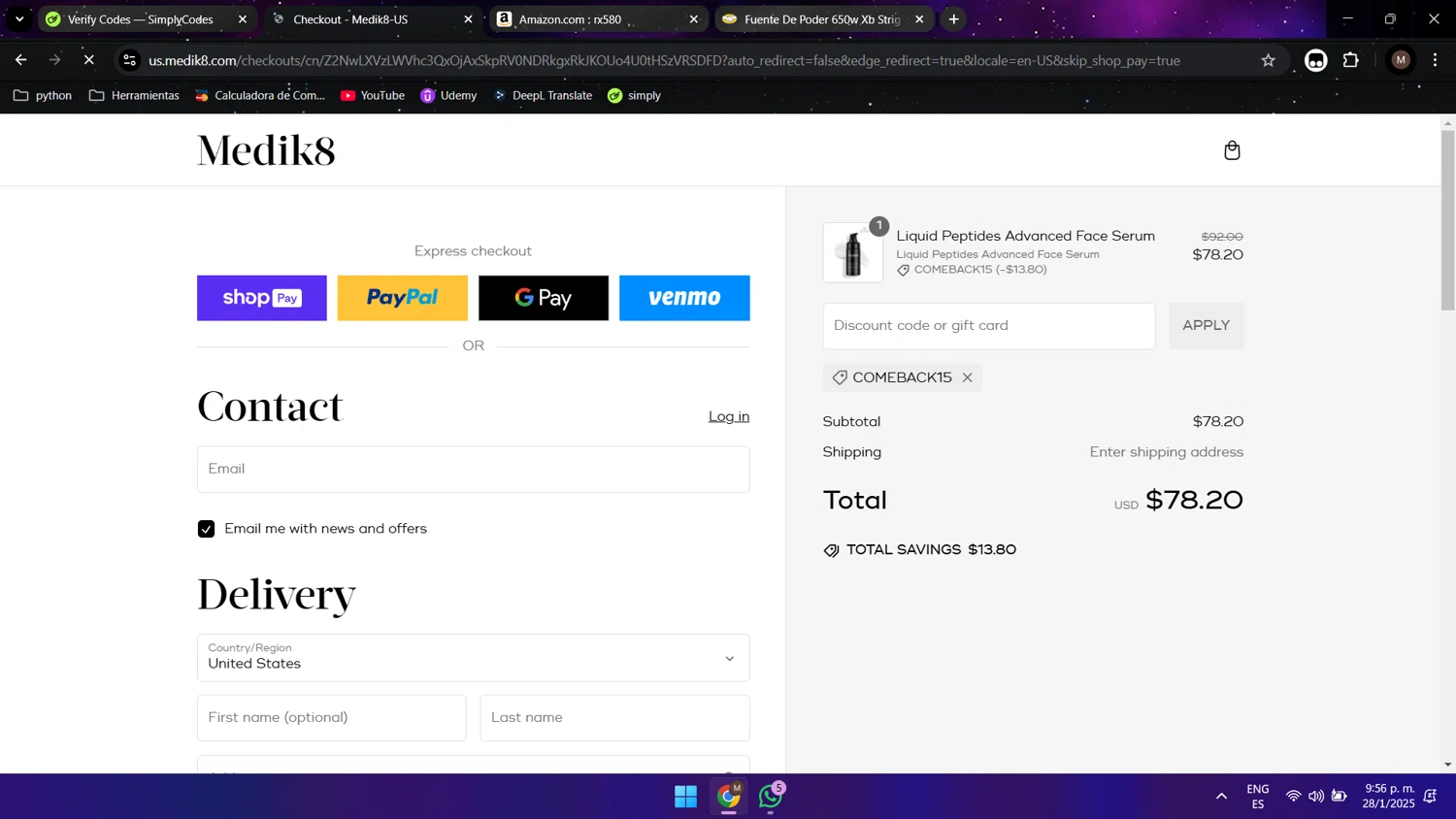The image size is (1456, 819).
Task: Open the Chrome profile M avatar
Action: tap(1400, 60)
